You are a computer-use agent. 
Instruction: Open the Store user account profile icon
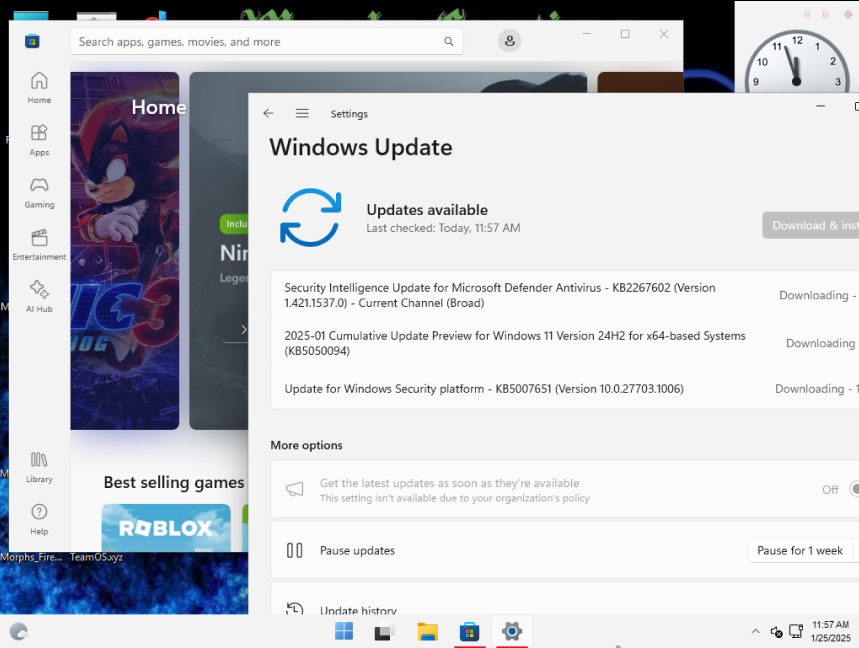tap(509, 41)
